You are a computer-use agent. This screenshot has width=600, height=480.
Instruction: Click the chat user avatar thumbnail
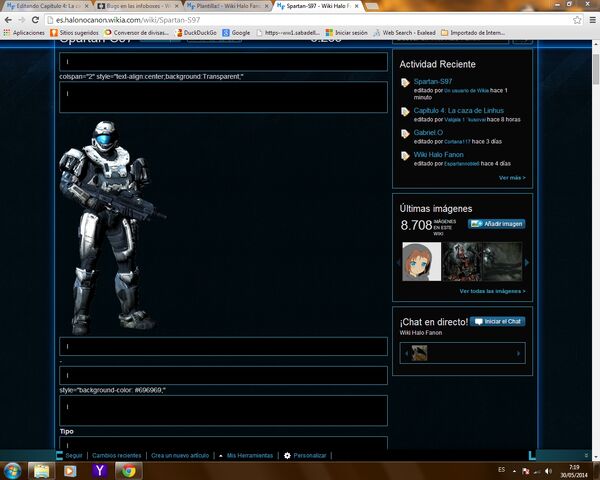[419, 353]
